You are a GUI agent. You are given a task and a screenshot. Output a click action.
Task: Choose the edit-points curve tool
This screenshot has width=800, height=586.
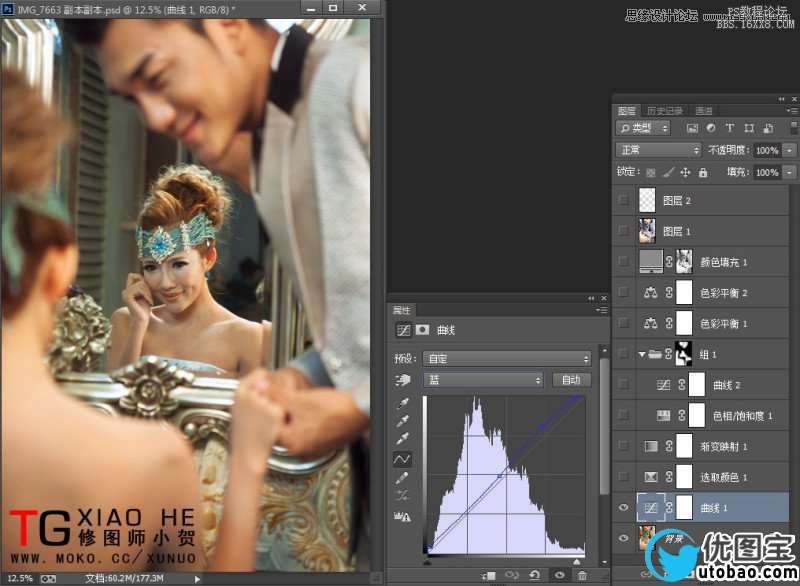click(402, 459)
